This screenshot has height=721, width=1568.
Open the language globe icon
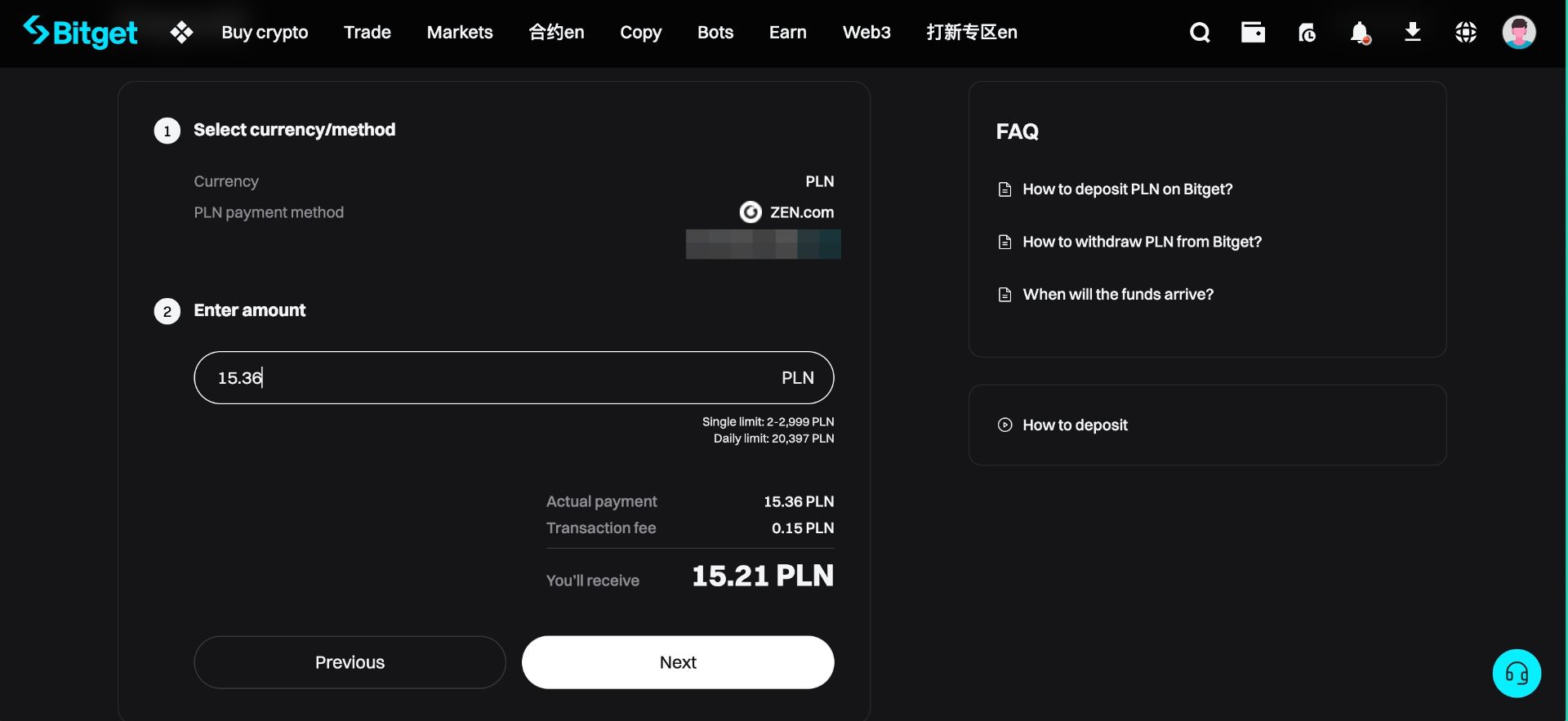[1466, 33]
